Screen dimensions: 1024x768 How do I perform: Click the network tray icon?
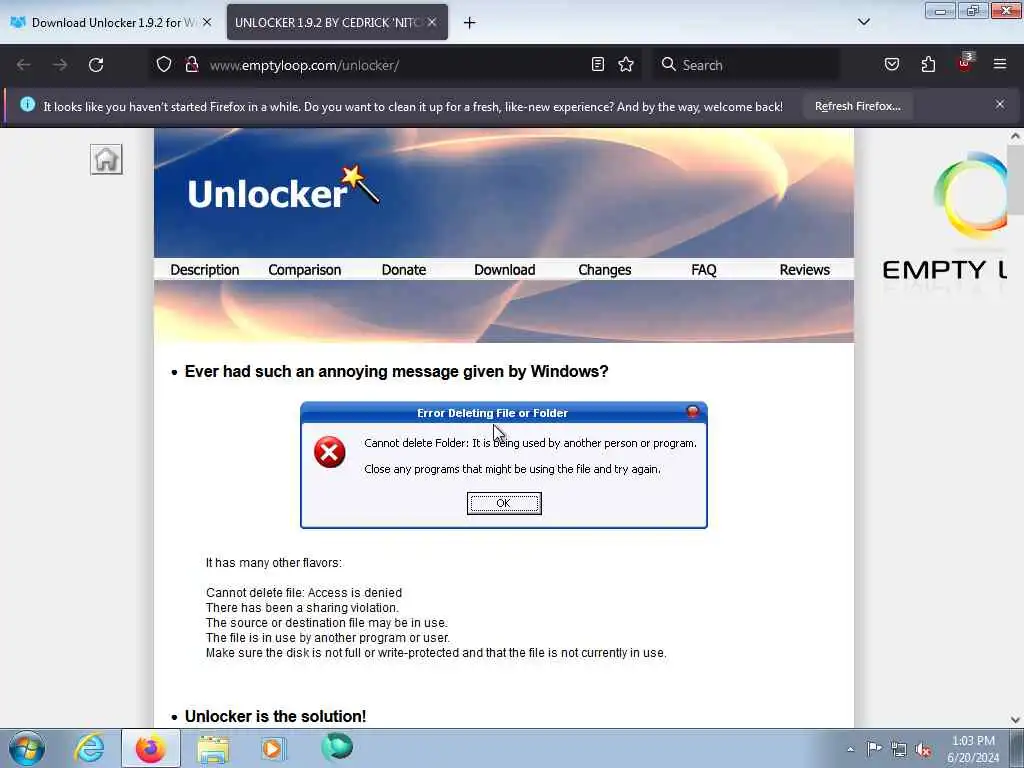coord(899,749)
